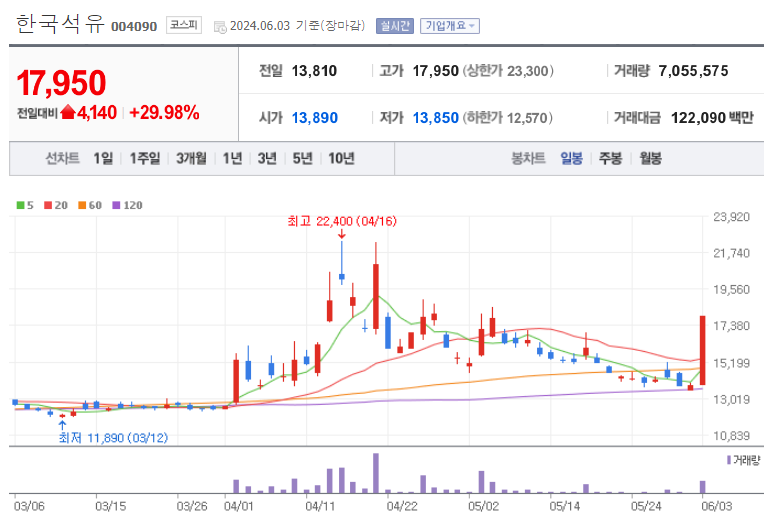This screenshot has height=528, width=764.
Task: Click the tallest volume bar near 04/22
Action: (x=376, y=473)
